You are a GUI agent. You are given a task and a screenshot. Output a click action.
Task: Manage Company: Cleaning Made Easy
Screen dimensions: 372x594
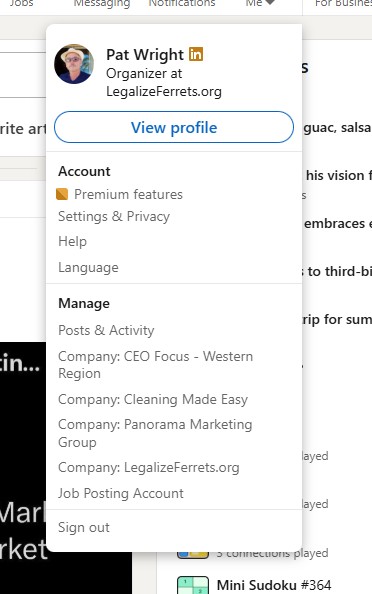[153, 399]
